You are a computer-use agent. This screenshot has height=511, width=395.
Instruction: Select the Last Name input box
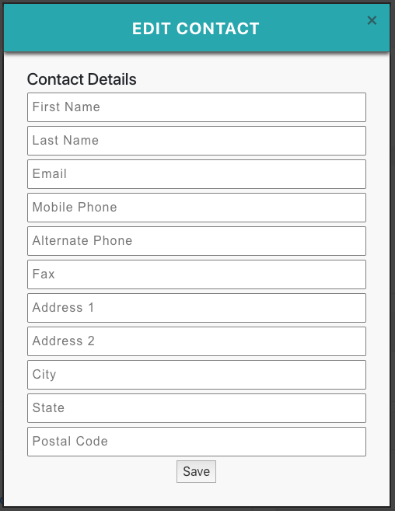[196, 141]
